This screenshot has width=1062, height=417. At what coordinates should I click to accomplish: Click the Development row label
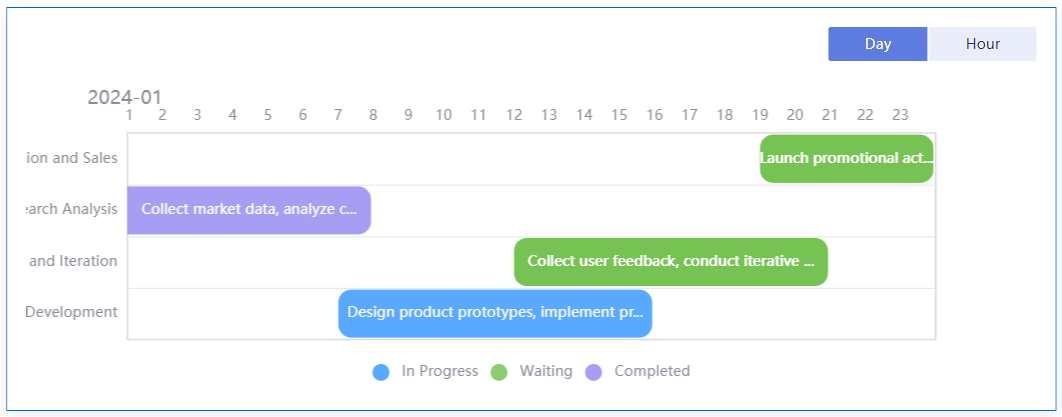(x=71, y=312)
